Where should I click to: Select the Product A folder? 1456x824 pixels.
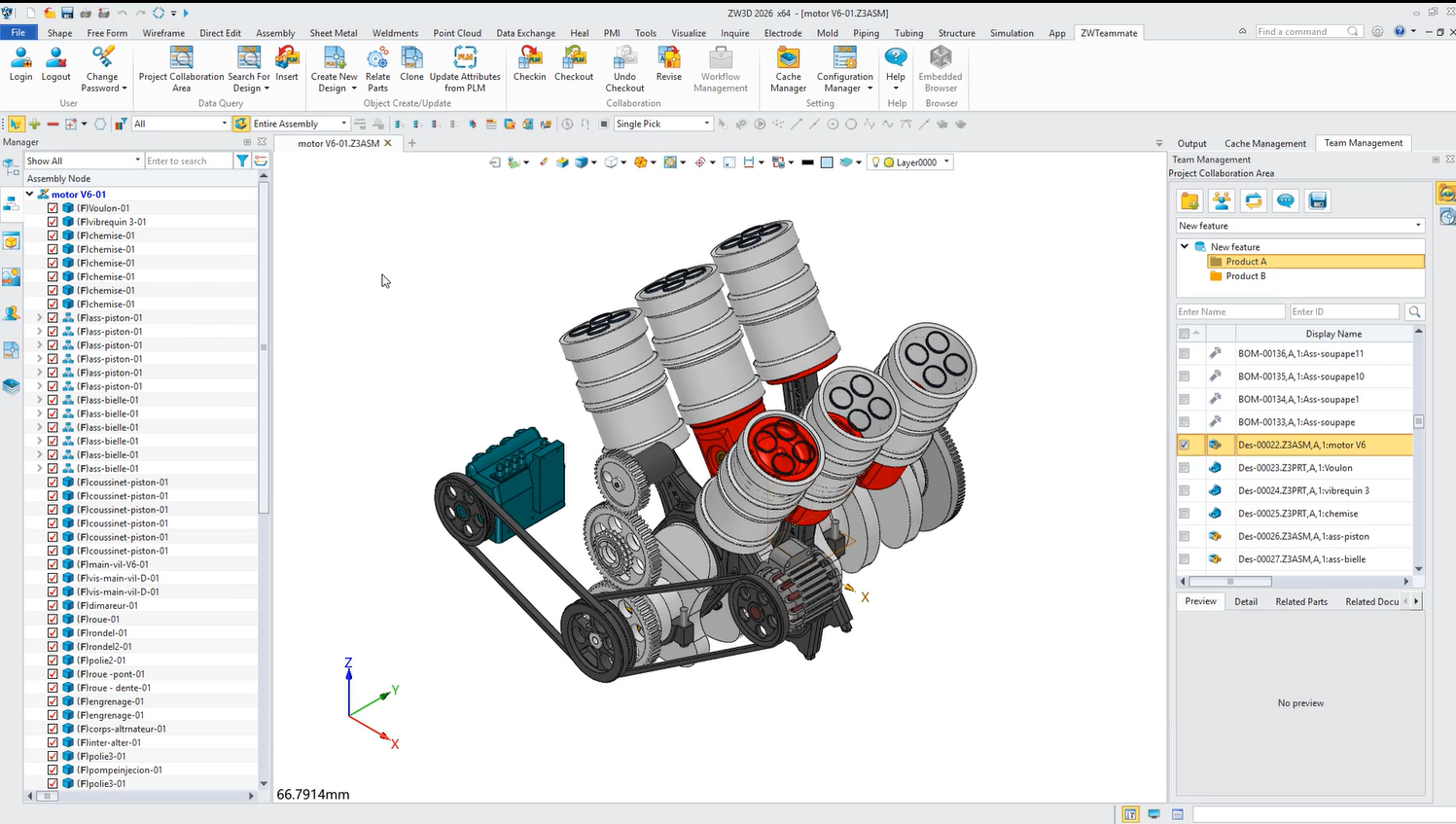1245,261
